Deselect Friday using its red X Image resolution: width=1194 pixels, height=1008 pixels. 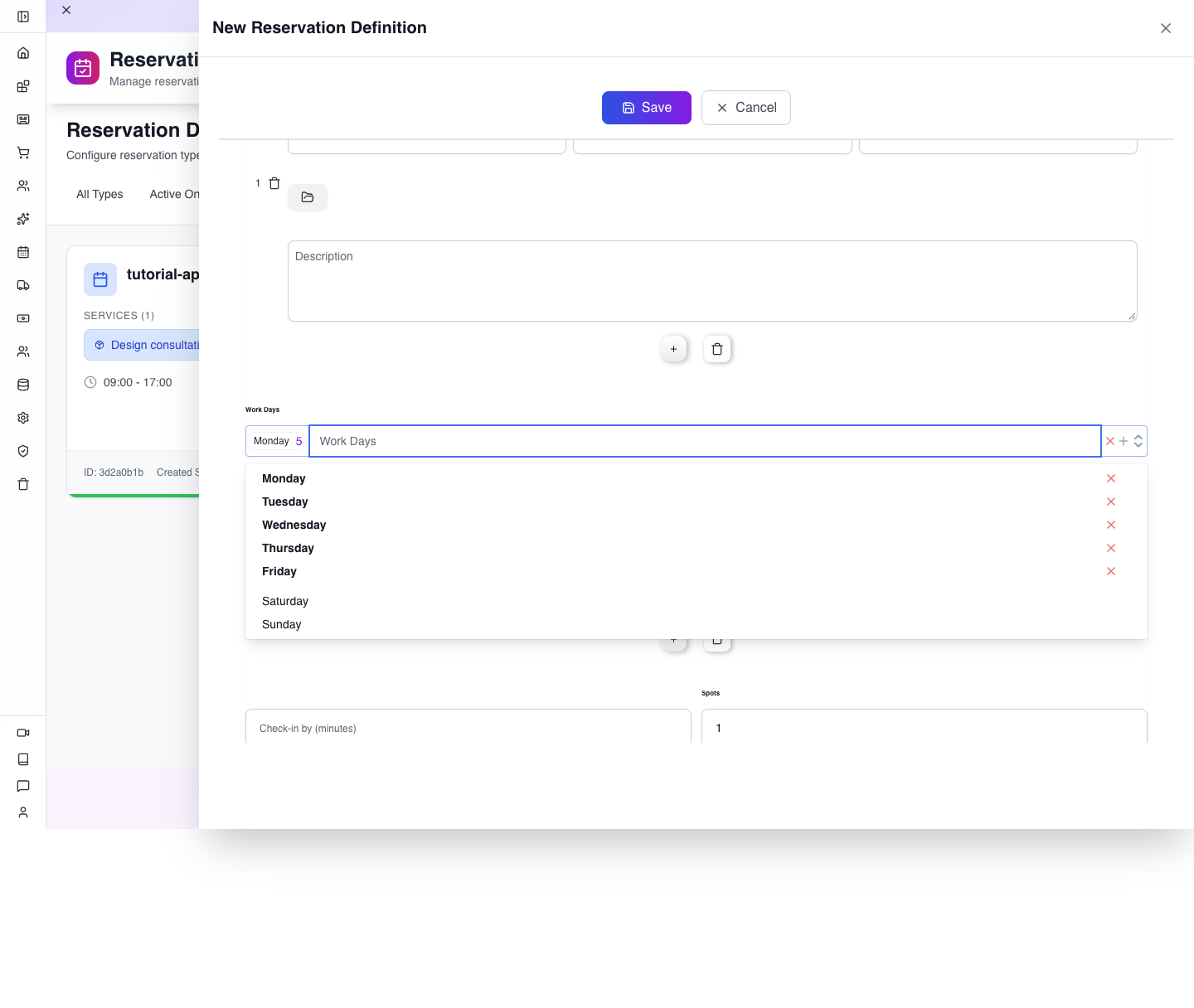pos(1111,571)
